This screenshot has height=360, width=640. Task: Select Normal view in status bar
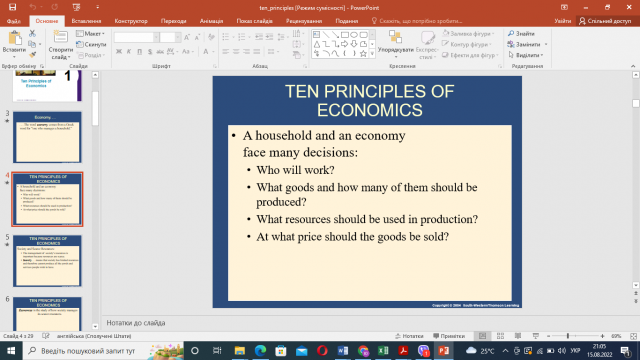coord(482,336)
